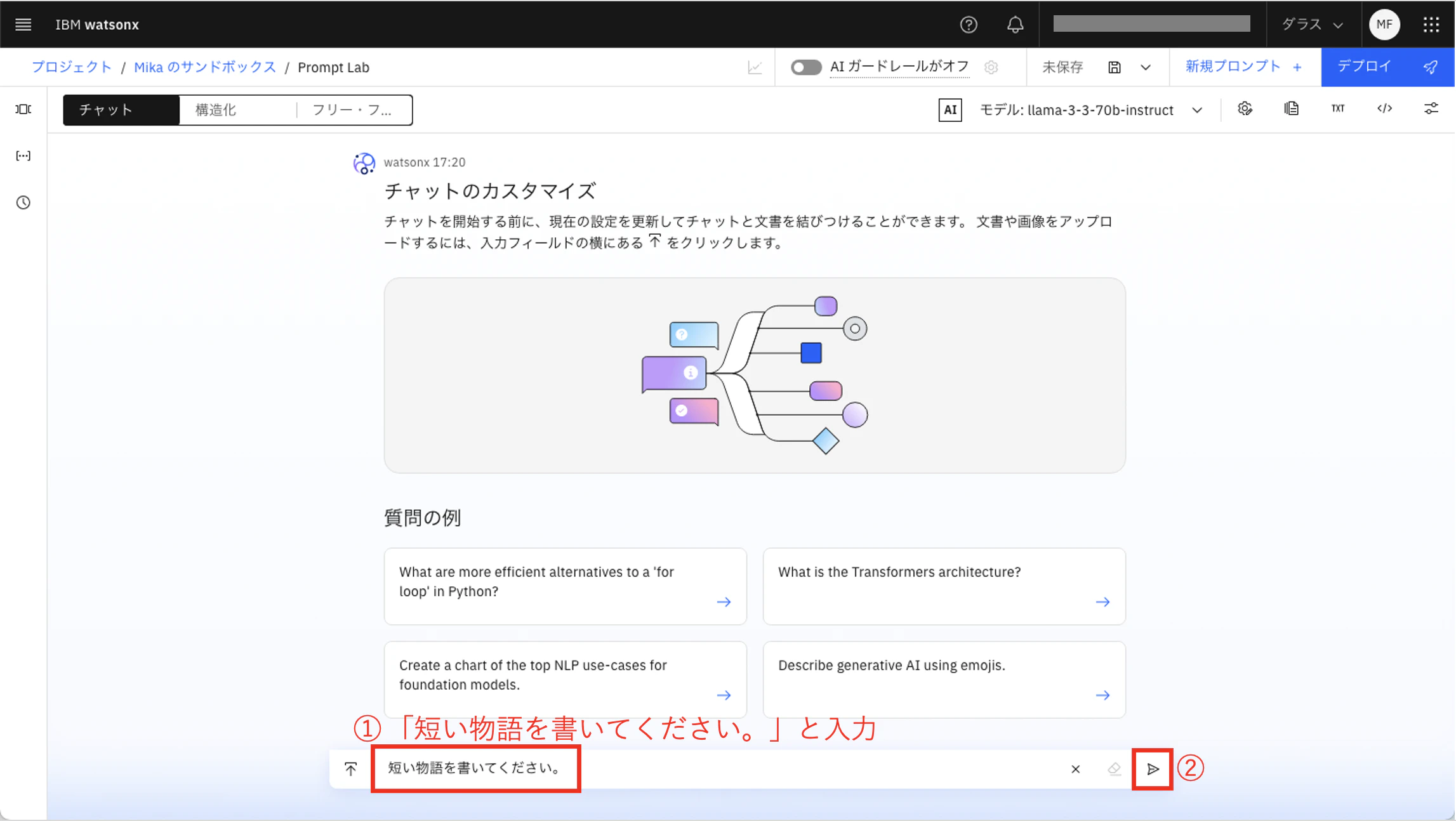1456x821 pixels.
Task: View code with the </> icon
Action: [1384, 108]
